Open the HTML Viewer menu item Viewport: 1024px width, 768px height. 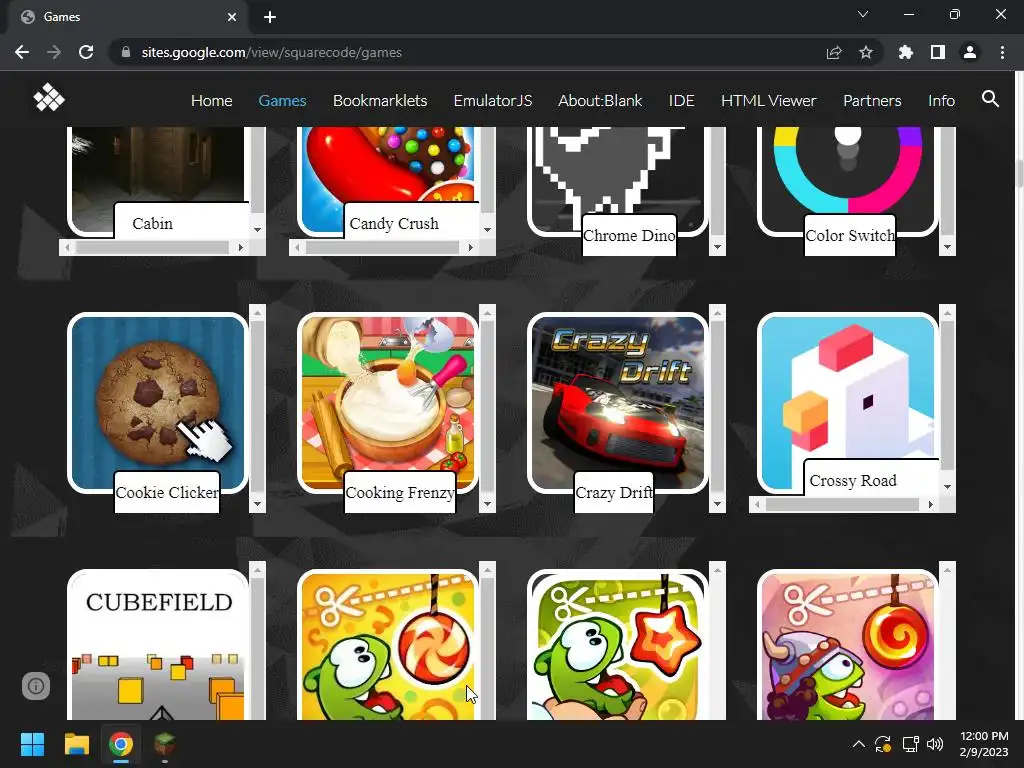(x=769, y=101)
